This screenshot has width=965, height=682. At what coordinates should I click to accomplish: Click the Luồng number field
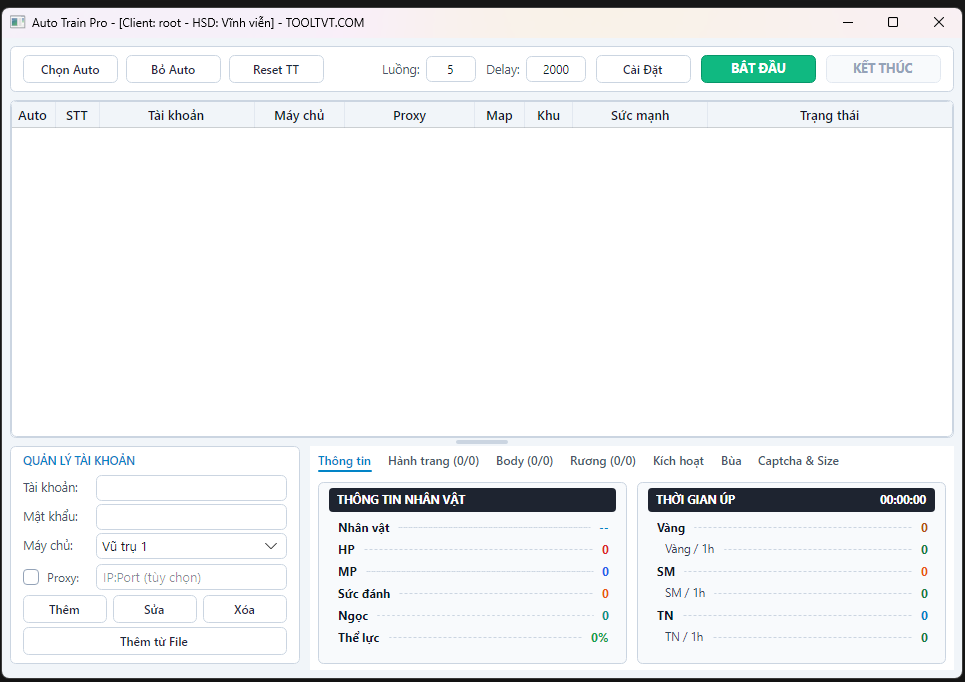450,70
